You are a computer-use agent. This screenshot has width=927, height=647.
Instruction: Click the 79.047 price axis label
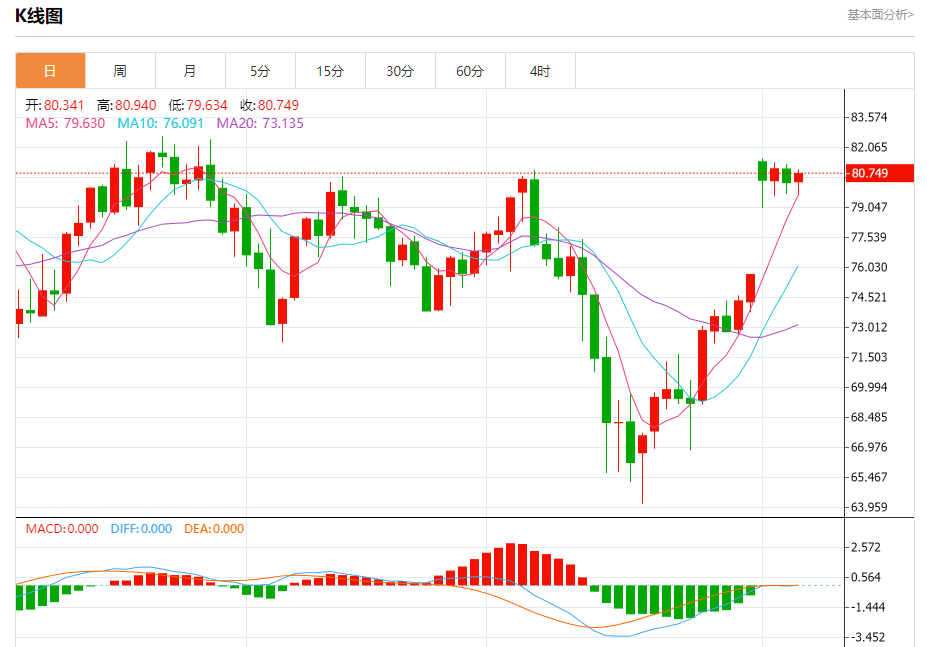[869, 207]
